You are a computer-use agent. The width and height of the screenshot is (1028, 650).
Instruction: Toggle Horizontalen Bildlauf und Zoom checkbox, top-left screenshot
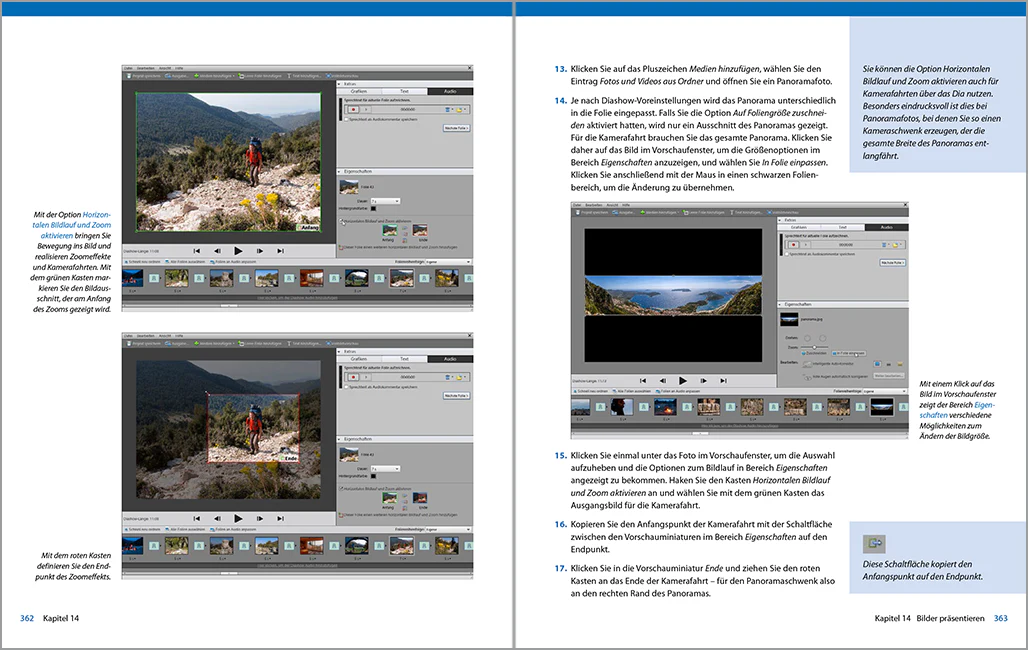point(342,221)
